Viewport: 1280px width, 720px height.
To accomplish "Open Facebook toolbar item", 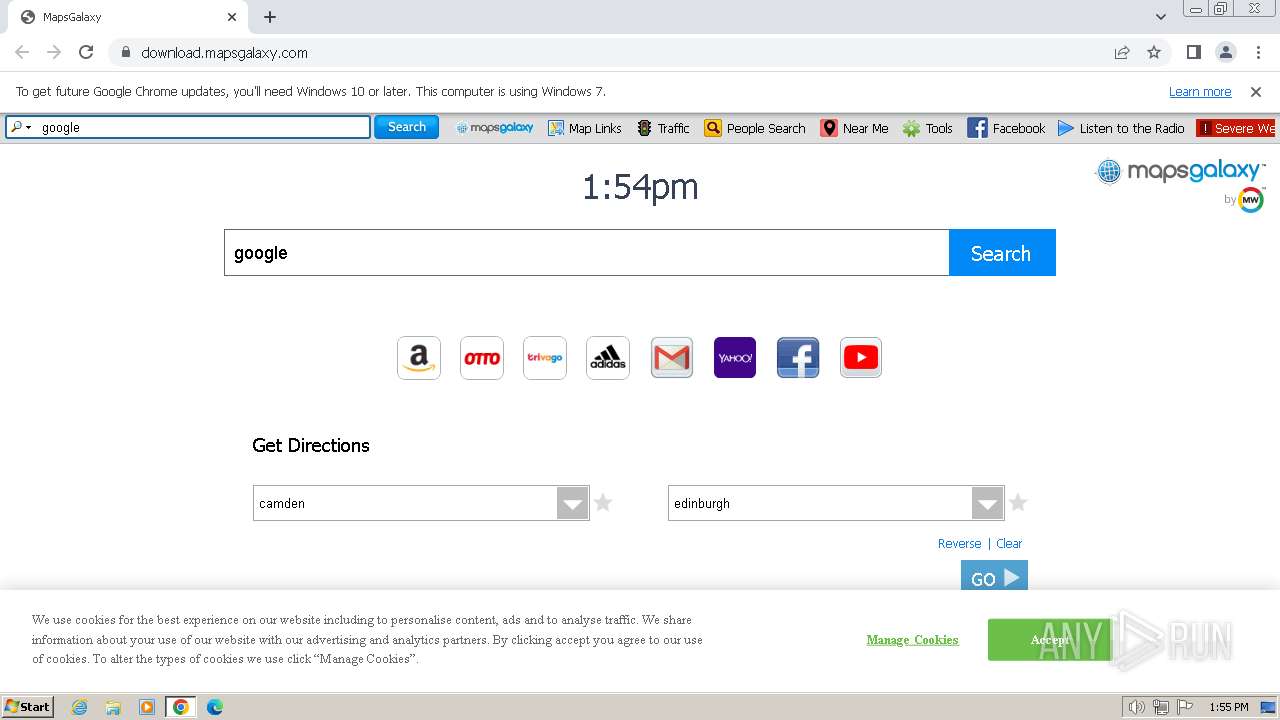I will pos(1007,128).
